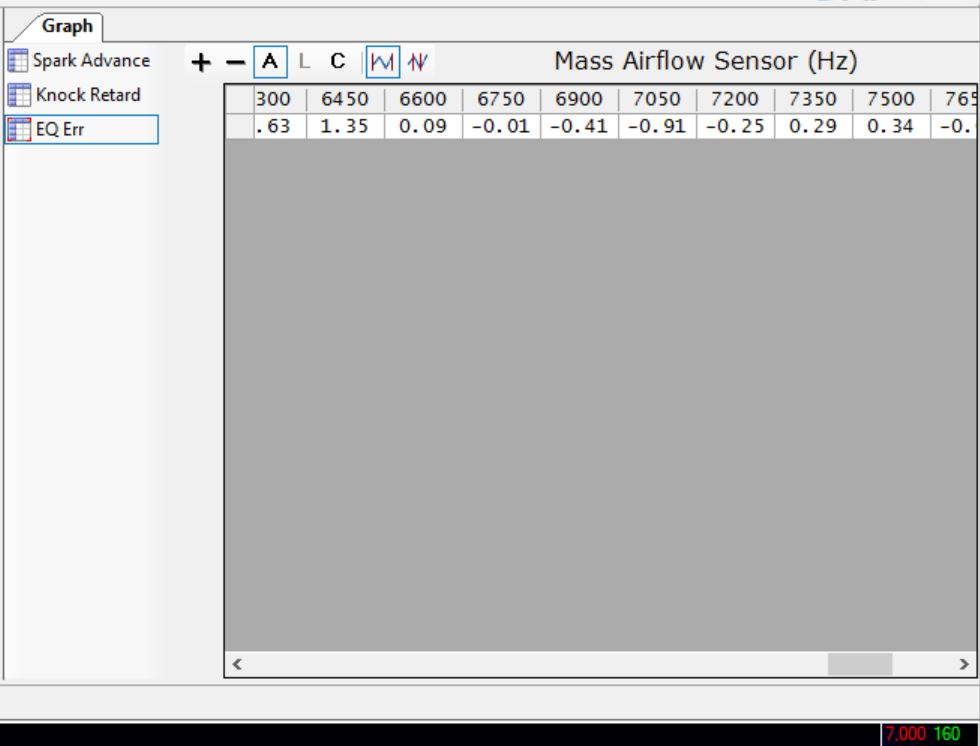Click the minus decrease button
This screenshot has height=746, width=980.
[235, 62]
